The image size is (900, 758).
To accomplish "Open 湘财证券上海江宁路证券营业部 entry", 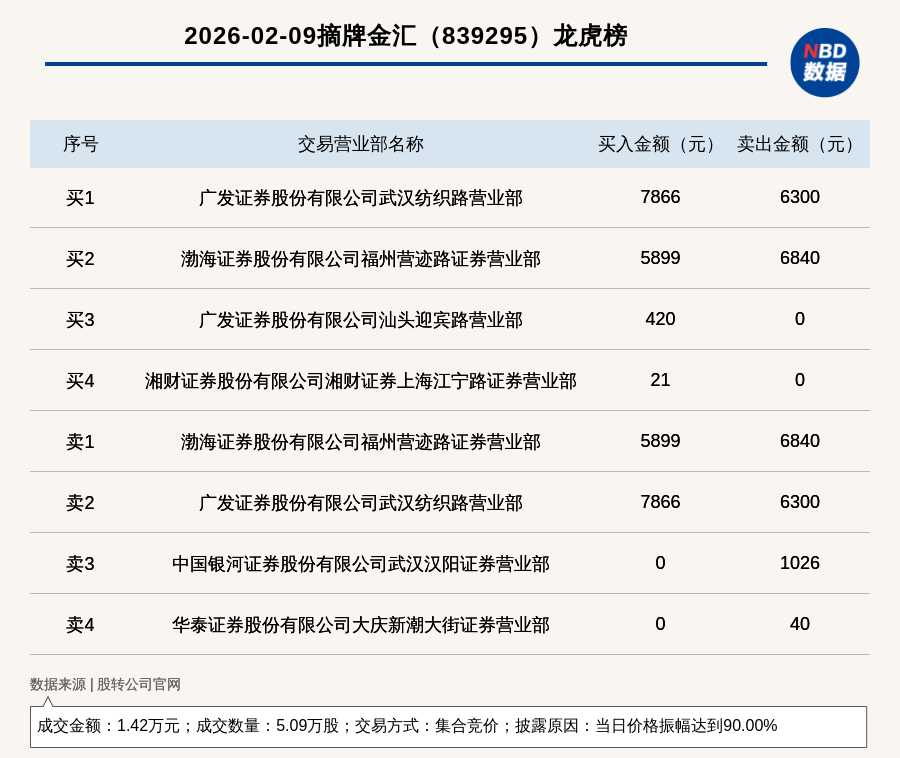I will pos(360,381).
